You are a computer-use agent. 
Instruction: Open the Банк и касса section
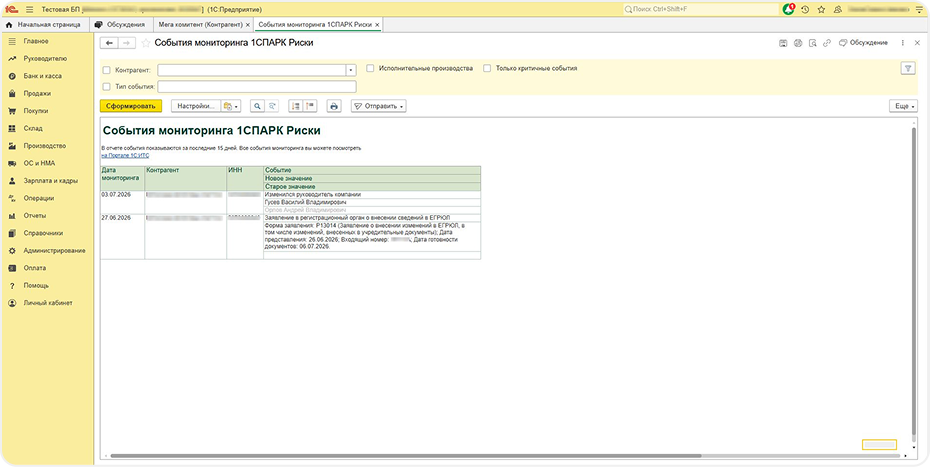(x=42, y=76)
